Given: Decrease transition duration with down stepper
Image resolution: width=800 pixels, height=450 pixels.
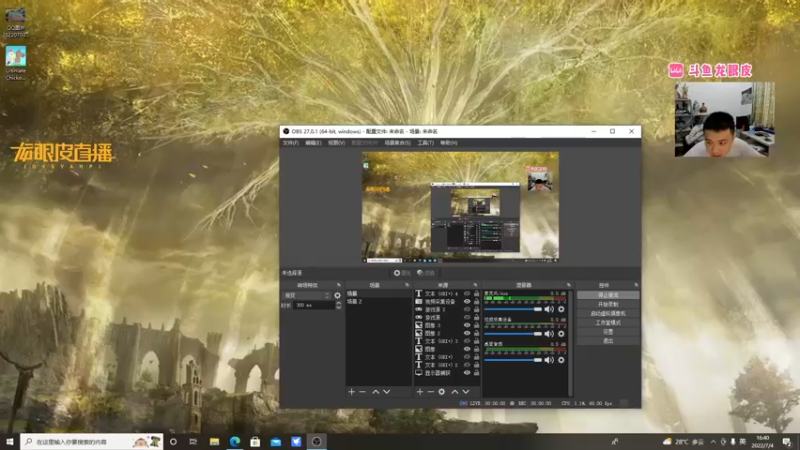Looking at the screenshot, I should click(x=338, y=308).
